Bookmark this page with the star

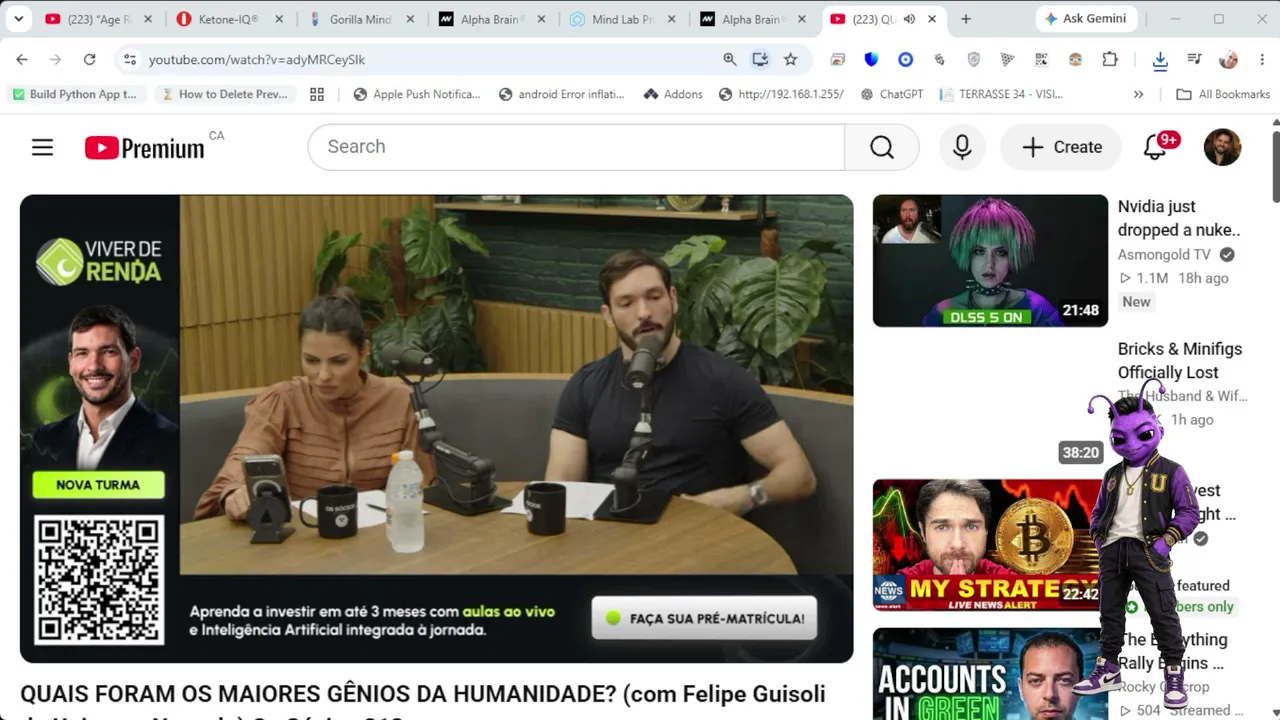coord(791,60)
